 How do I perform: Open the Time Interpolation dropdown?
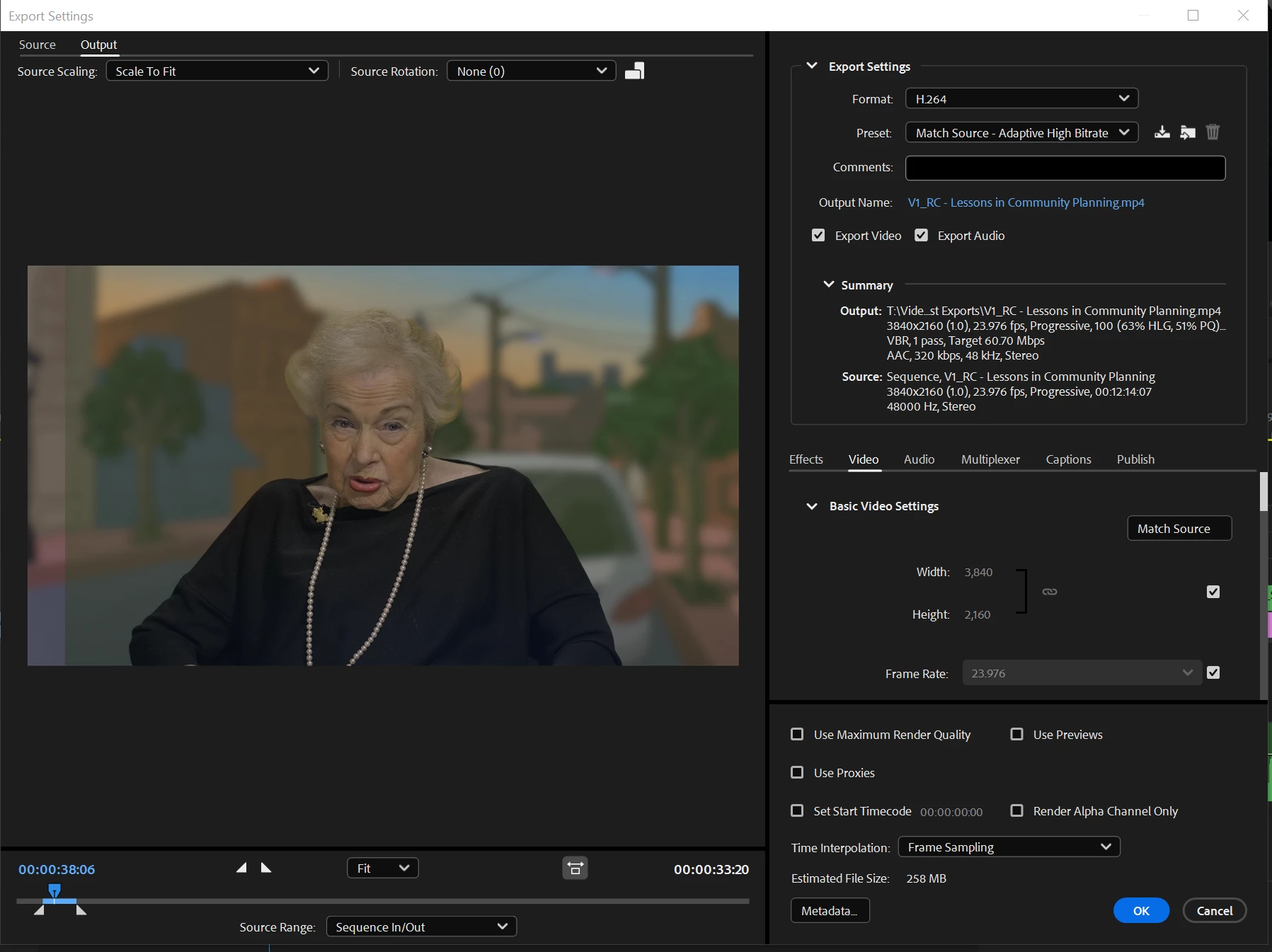[x=1009, y=847]
